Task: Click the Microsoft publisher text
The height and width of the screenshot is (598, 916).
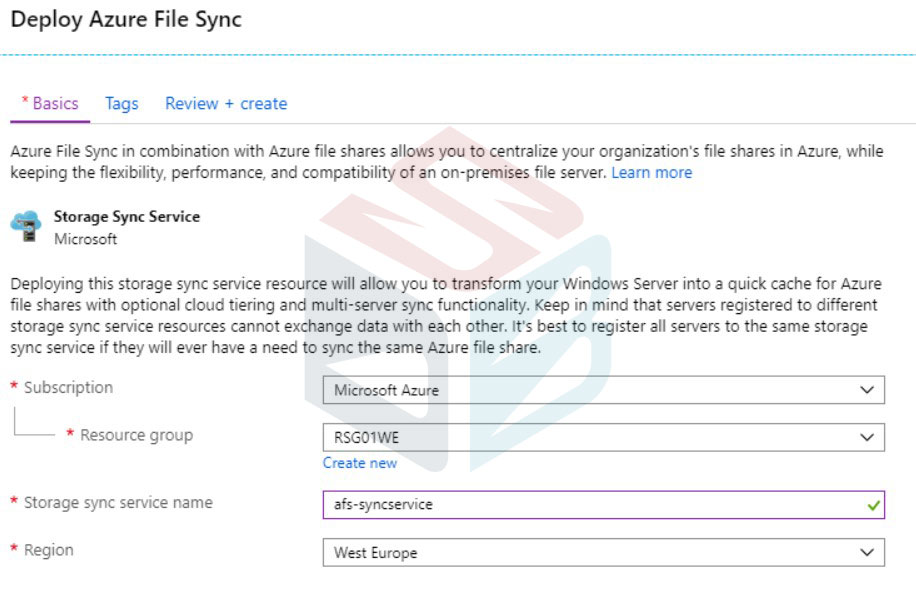Action: (85, 239)
